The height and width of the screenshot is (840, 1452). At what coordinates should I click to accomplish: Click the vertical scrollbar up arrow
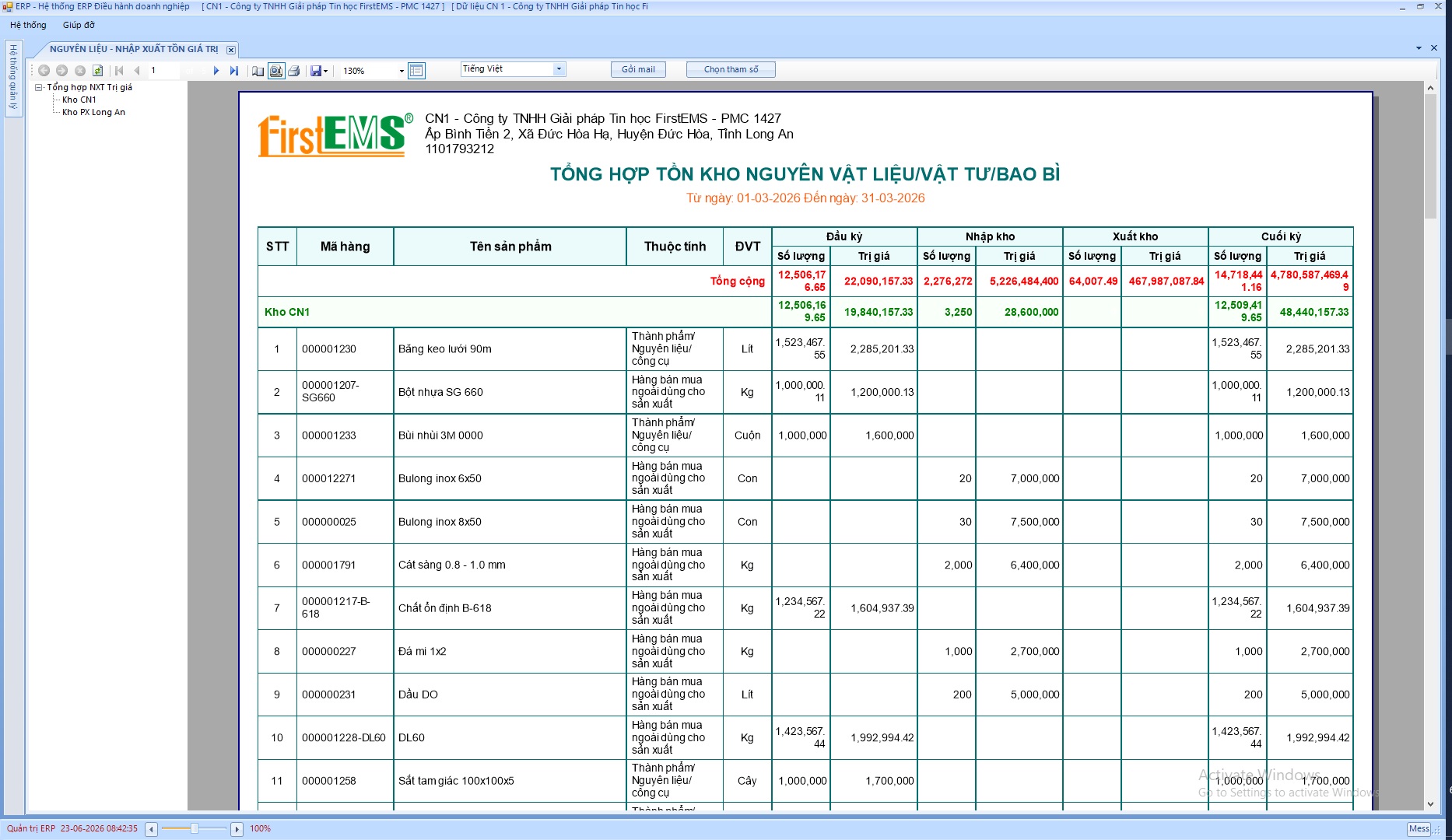point(1430,88)
